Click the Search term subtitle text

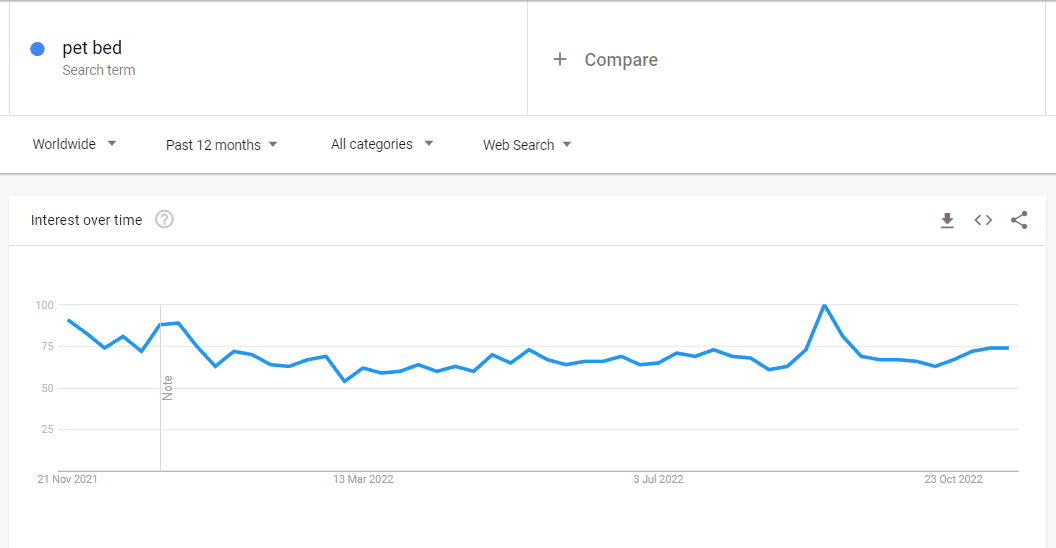click(x=99, y=70)
